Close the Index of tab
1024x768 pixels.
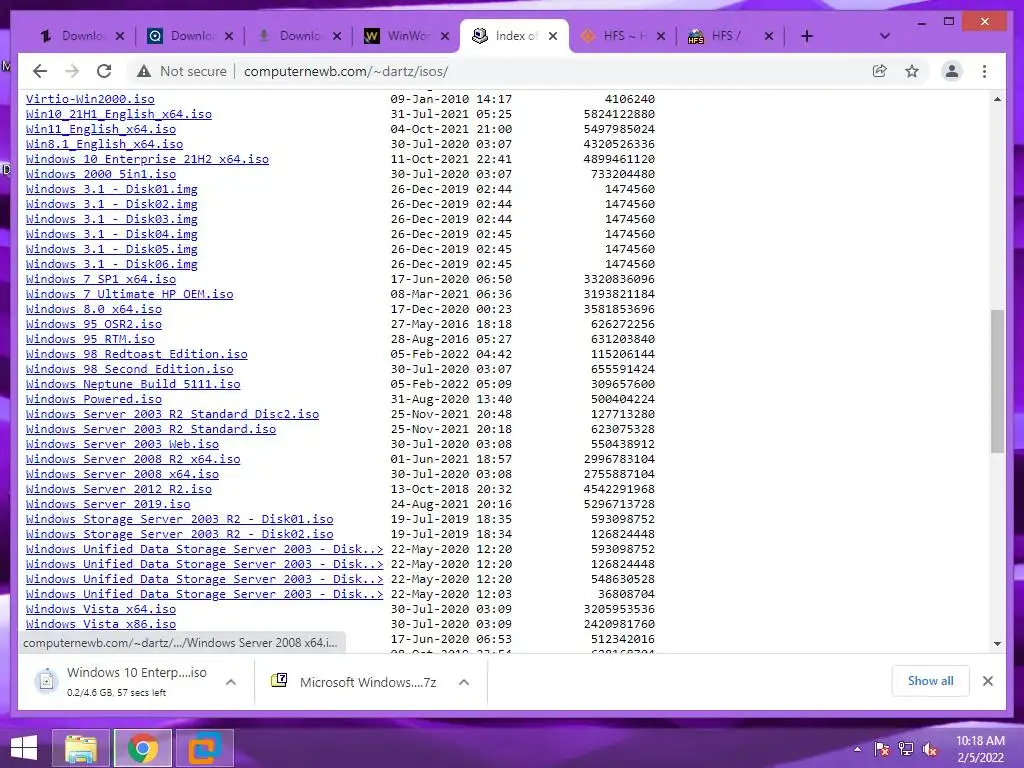(552, 36)
